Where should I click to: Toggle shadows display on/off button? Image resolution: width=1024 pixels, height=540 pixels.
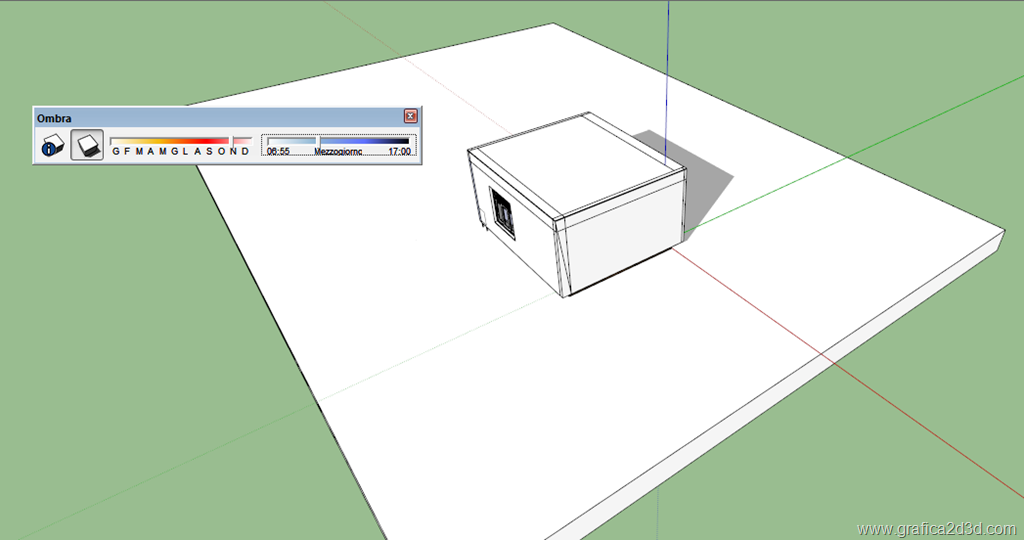coord(87,146)
